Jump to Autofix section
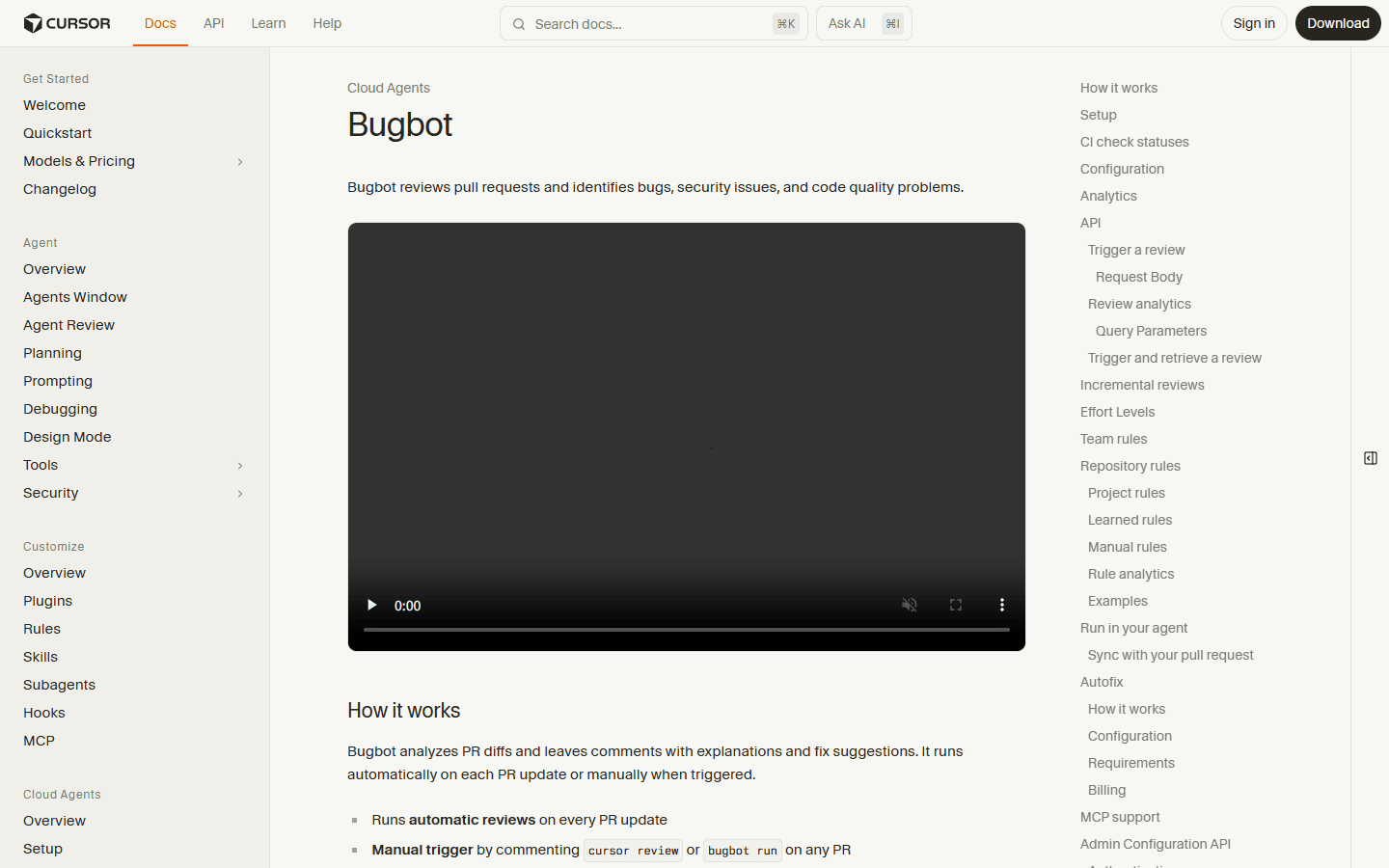The height and width of the screenshot is (868, 1389). (1102, 682)
